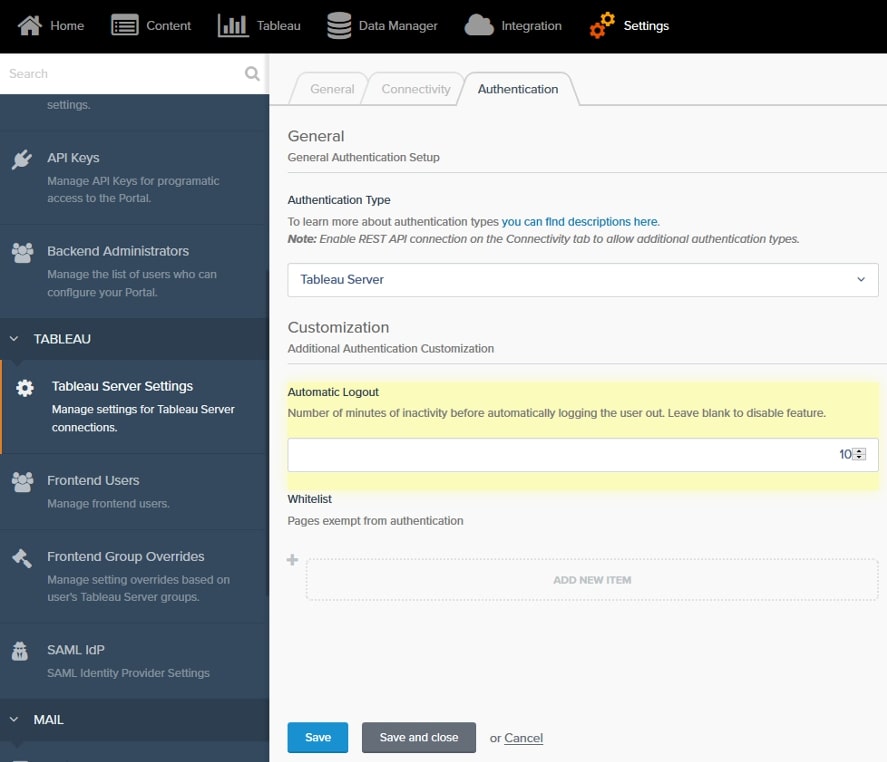Image resolution: width=887 pixels, height=762 pixels.
Task: Click the blue Save button
Action: [x=317, y=737]
